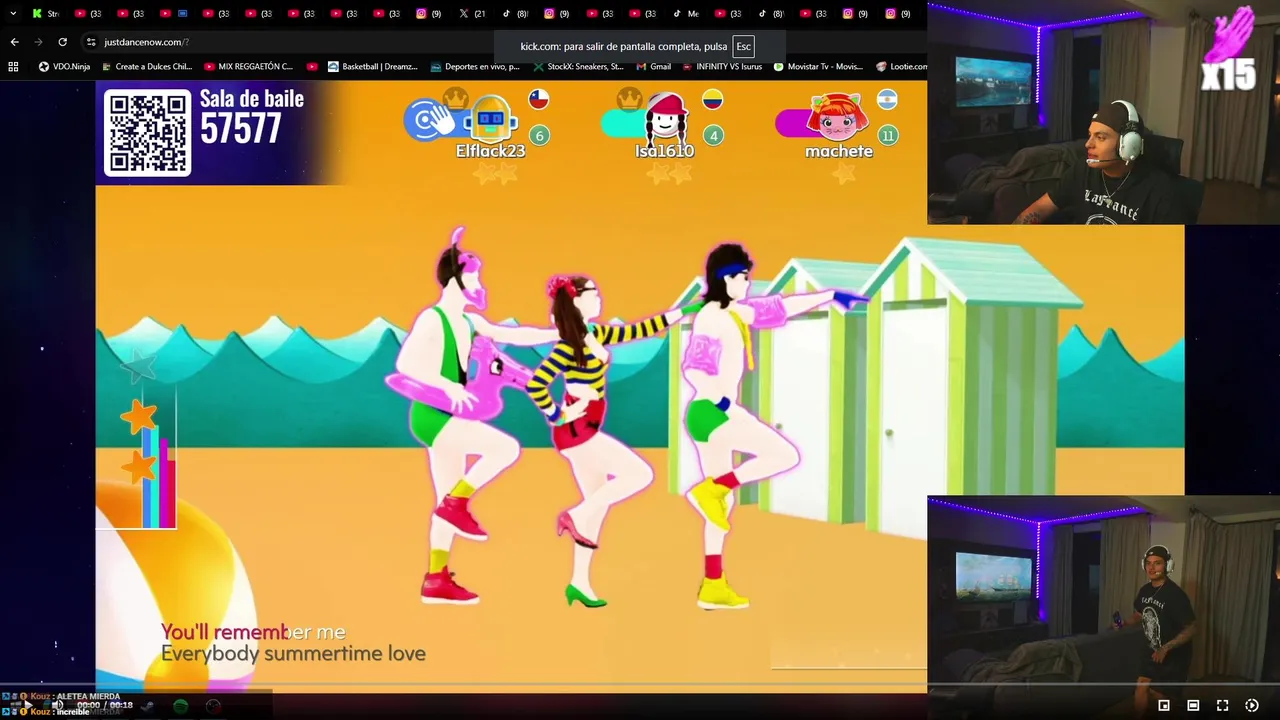This screenshot has width=1280, height=720.
Task: Click the Chile flag next to Elflack23
Action: pyautogui.click(x=539, y=99)
